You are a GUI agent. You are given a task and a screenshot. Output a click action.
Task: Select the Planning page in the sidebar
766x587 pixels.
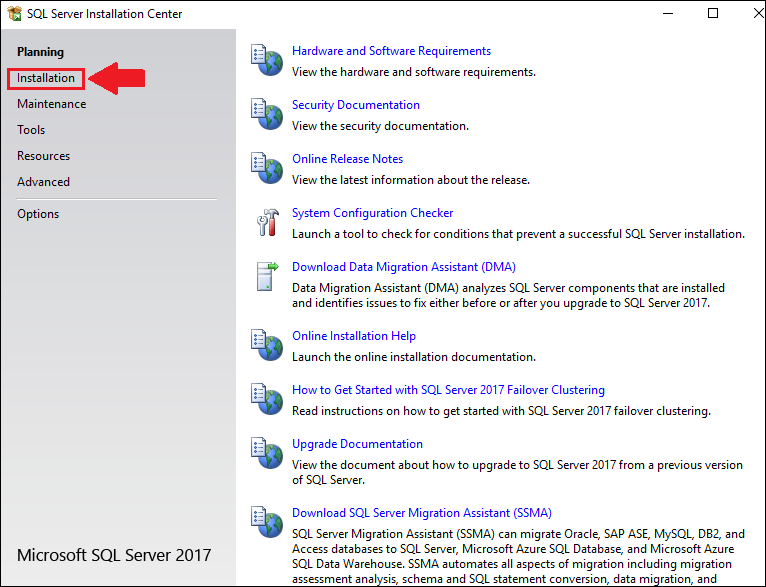point(41,52)
